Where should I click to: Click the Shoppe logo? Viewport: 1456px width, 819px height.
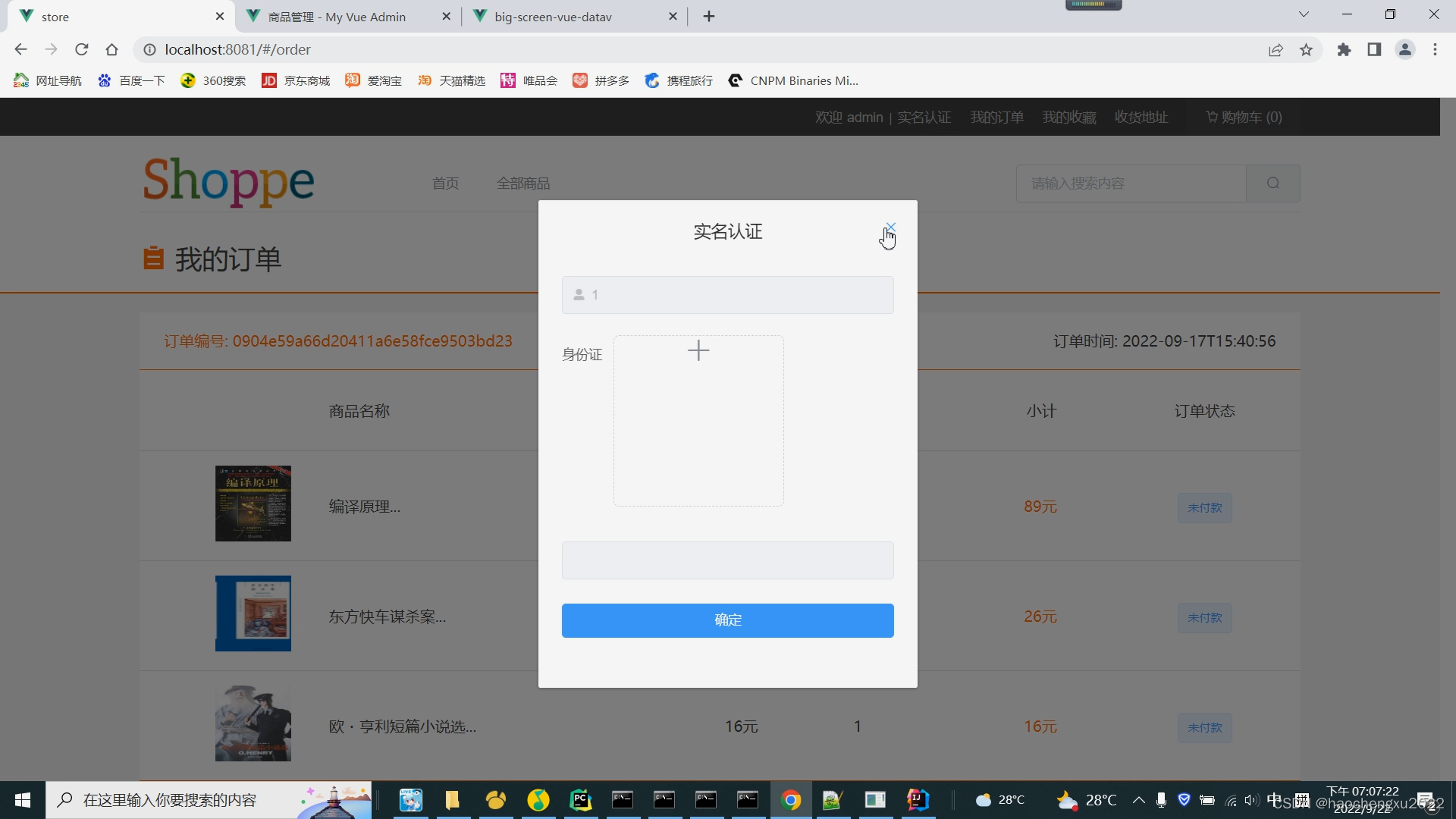click(x=228, y=181)
